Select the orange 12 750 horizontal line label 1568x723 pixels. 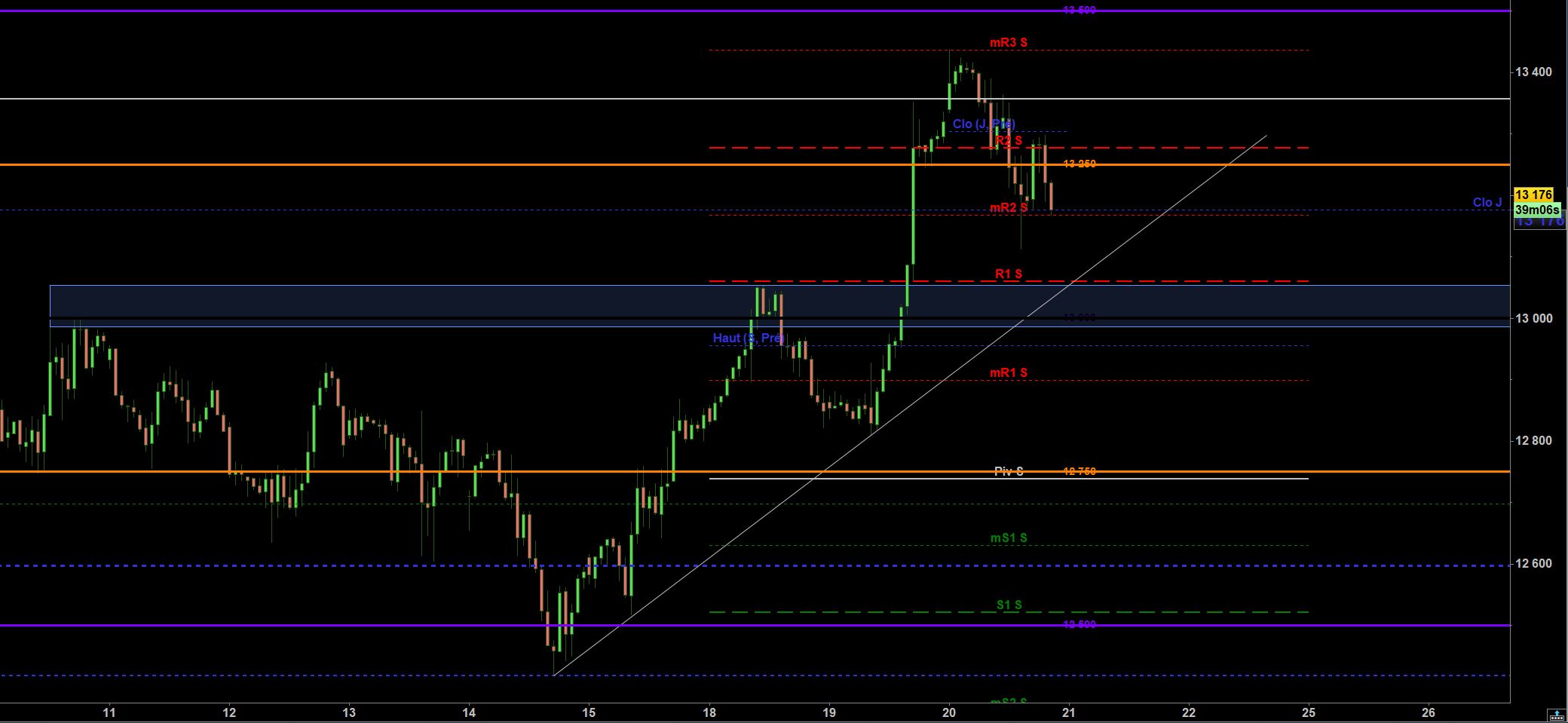(1079, 471)
